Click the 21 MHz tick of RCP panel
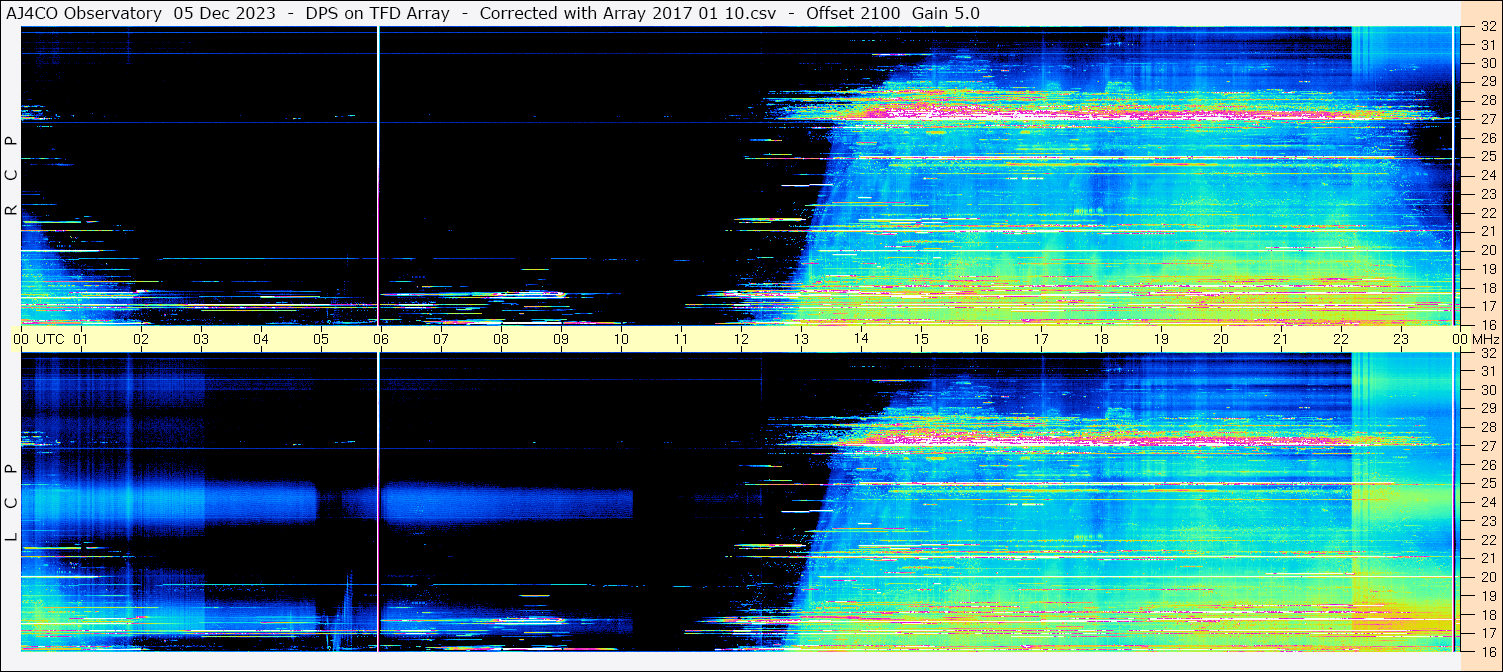The height and width of the screenshot is (672, 1503). point(1487,232)
